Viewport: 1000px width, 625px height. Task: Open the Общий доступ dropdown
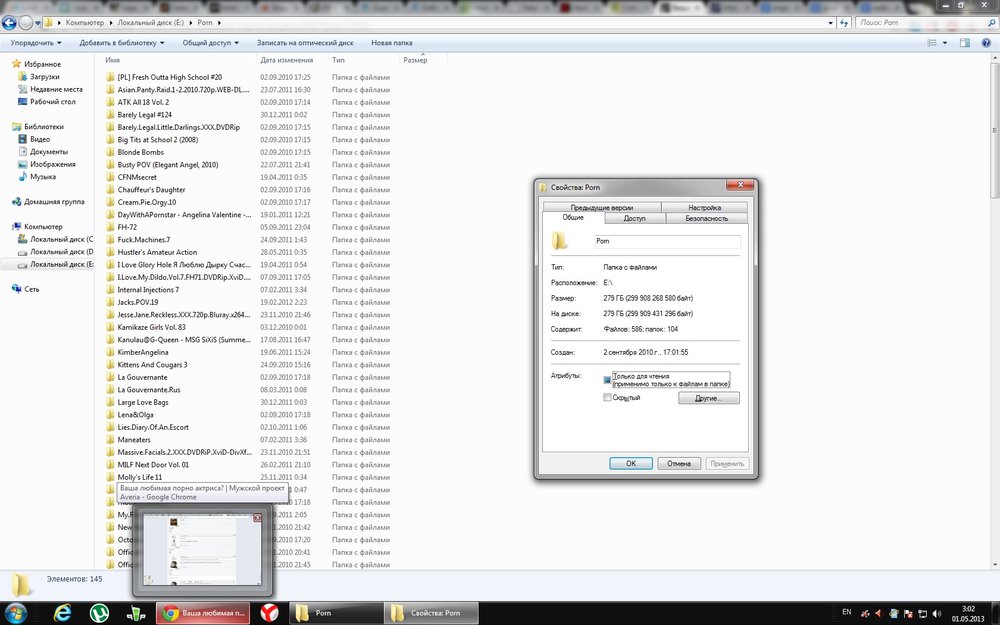pos(211,43)
